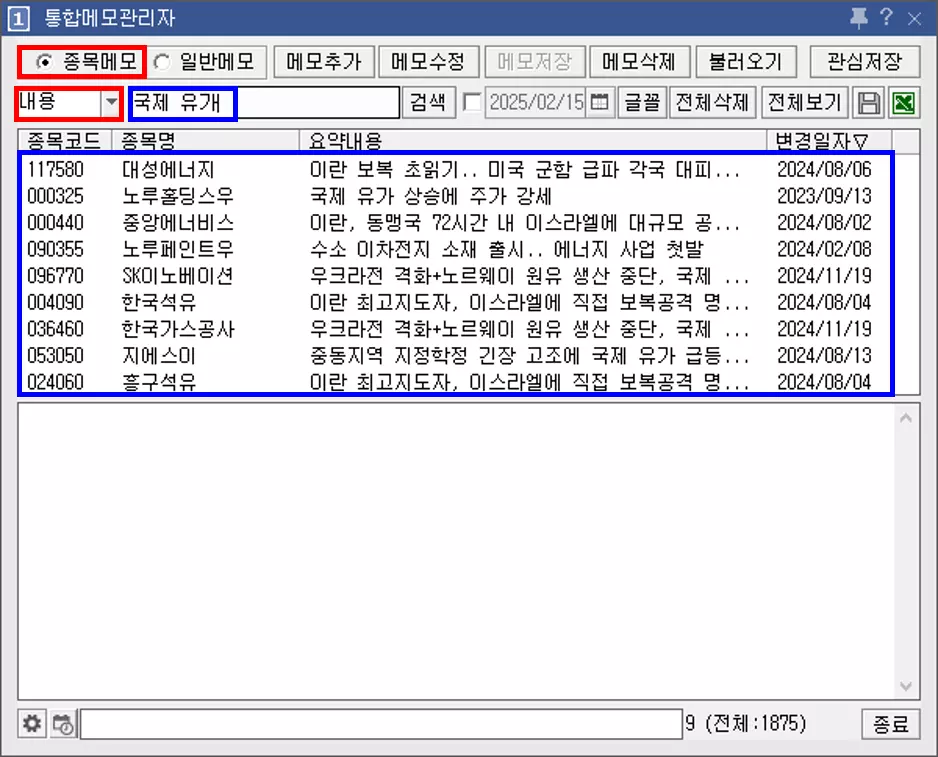Screen dimensions: 938x757
Task: Click summary starting '중동지역 지정학정 긴장'
Action: 529,355
